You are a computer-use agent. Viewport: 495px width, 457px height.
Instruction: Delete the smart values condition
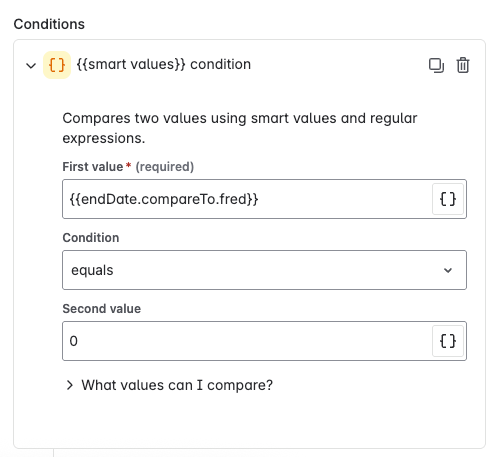pyautogui.click(x=463, y=65)
